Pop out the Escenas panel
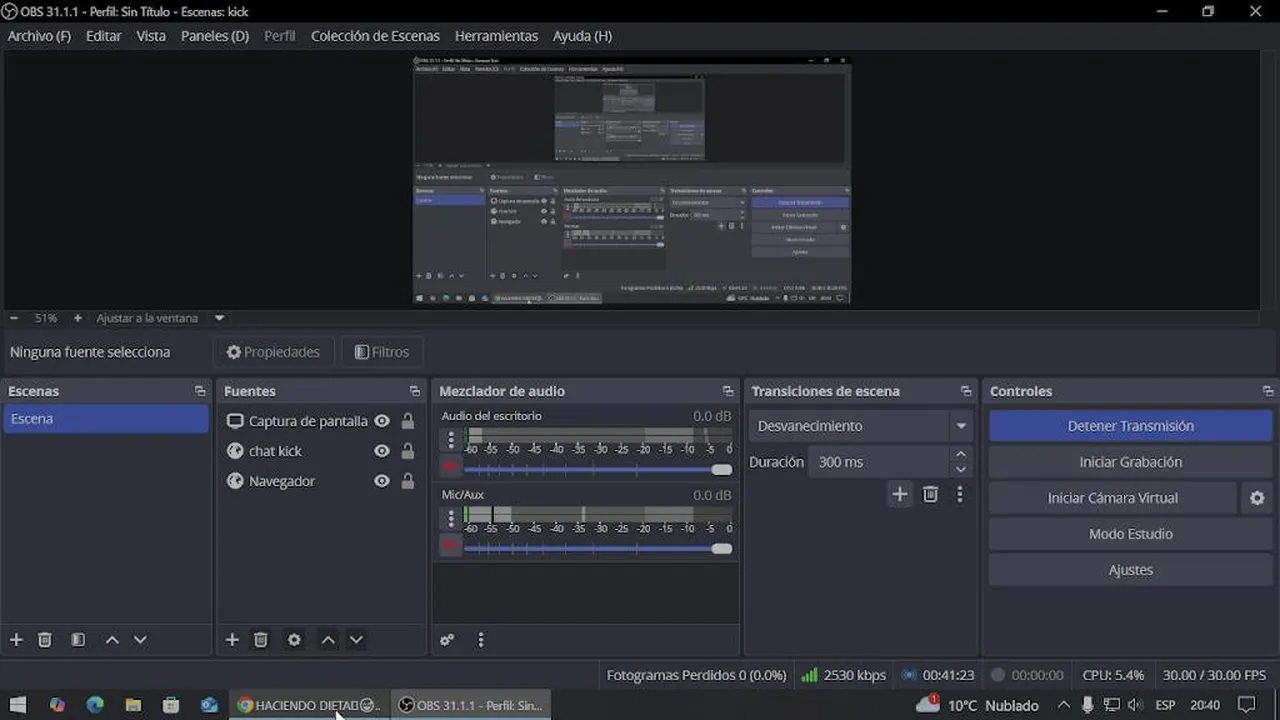The height and width of the screenshot is (720, 1280). coord(200,391)
